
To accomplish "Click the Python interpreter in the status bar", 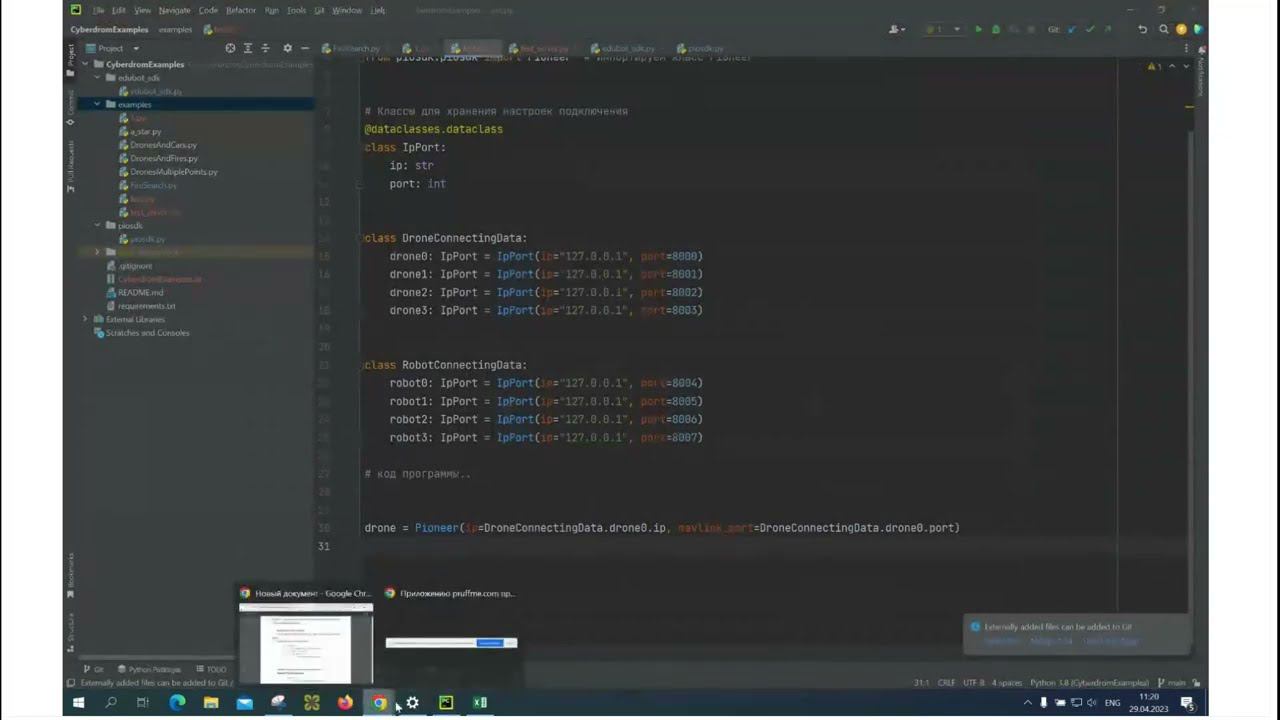I will click(x=1090, y=683).
